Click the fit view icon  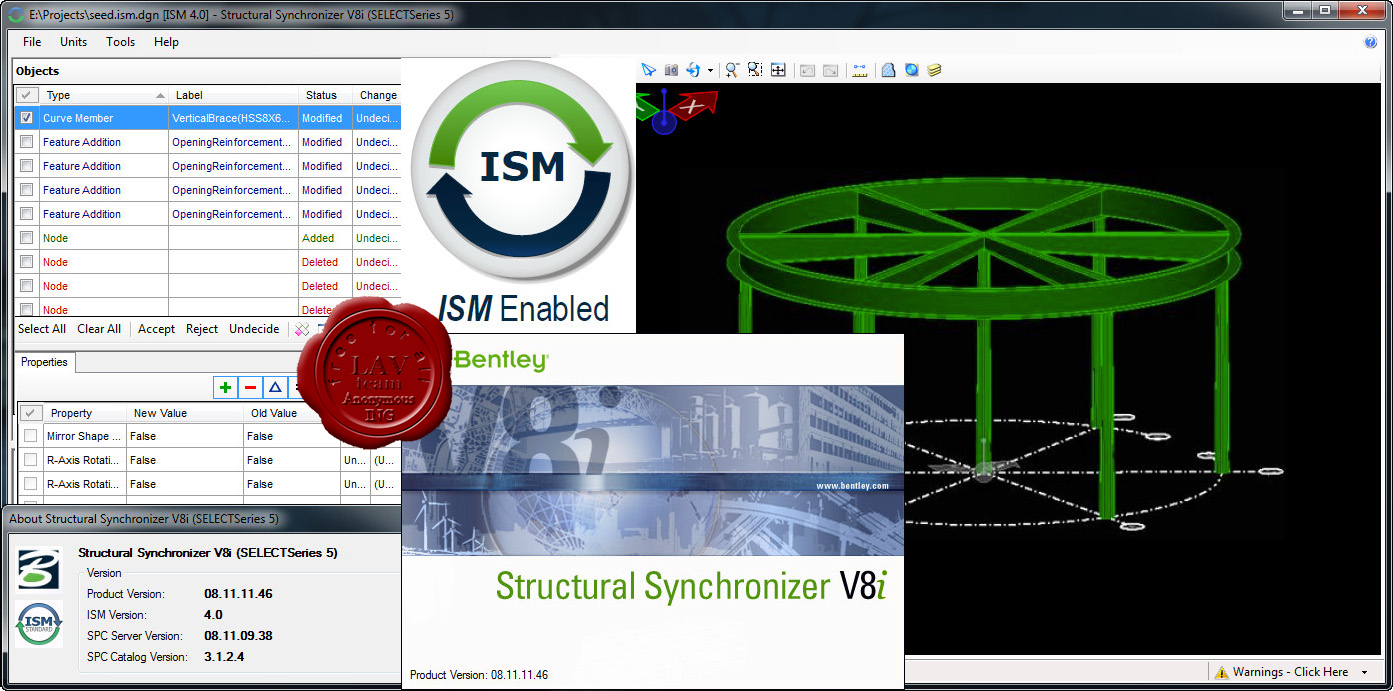[778, 70]
